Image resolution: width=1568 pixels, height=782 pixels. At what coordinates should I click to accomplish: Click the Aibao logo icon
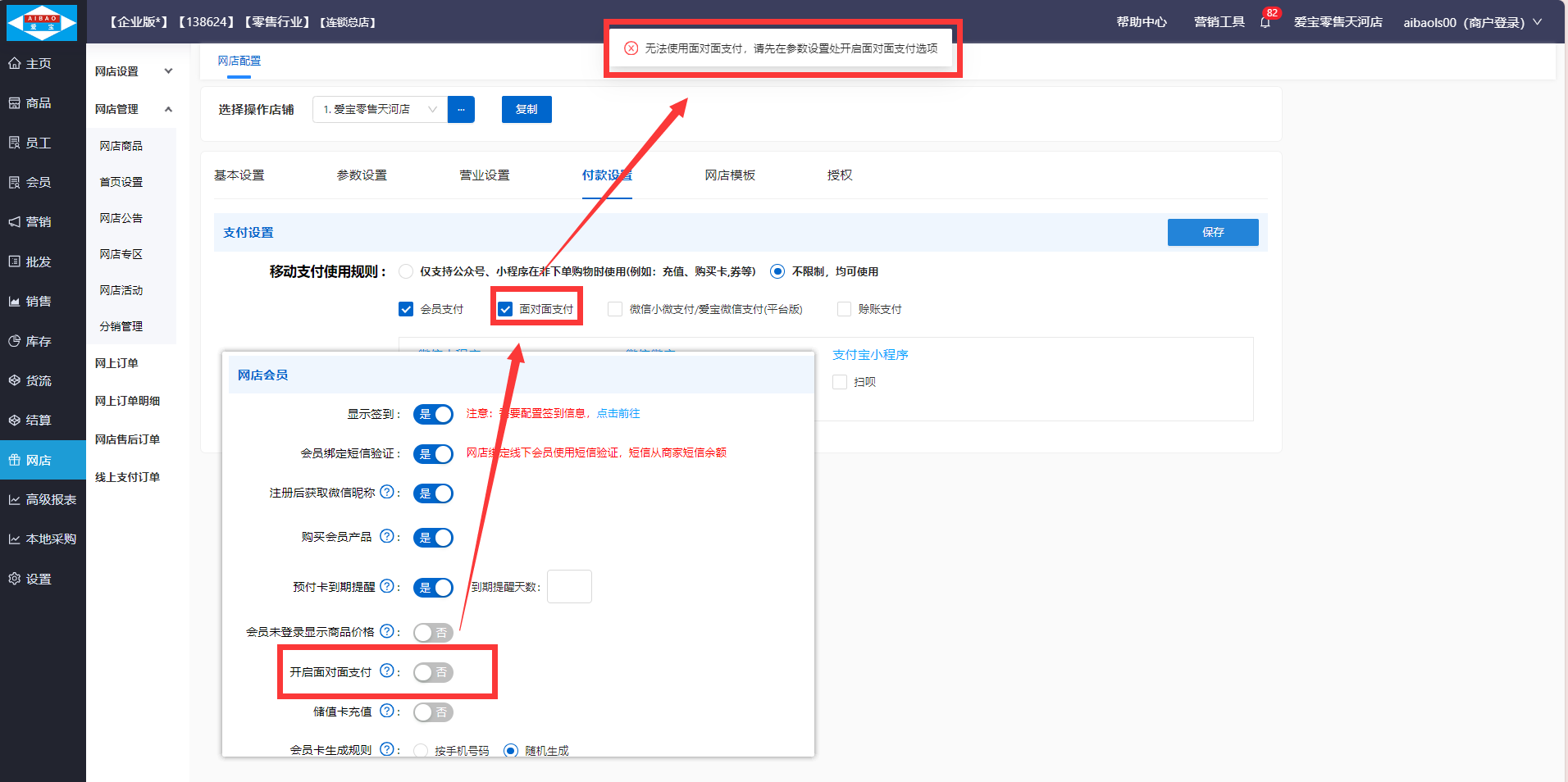click(x=42, y=22)
